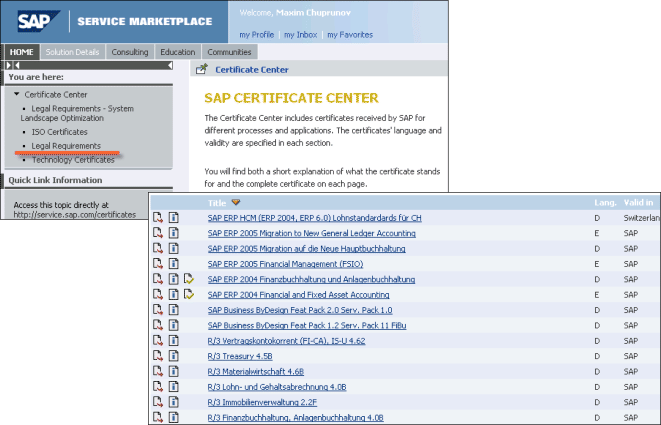Open the Communities tab
Viewport: 661px width, 425px height.
pos(229,52)
